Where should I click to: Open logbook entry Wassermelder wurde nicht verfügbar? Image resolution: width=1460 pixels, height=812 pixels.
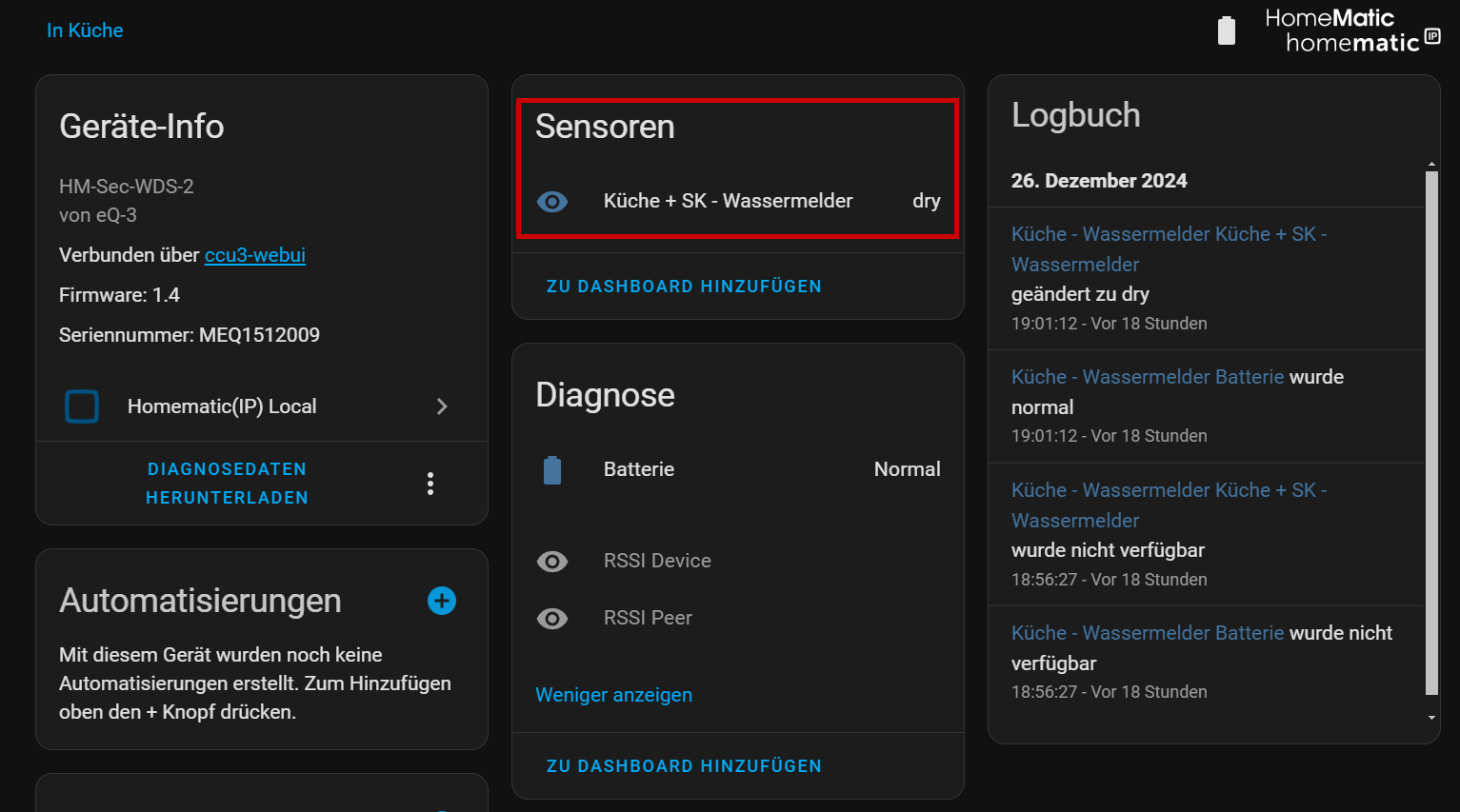click(x=1206, y=535)
